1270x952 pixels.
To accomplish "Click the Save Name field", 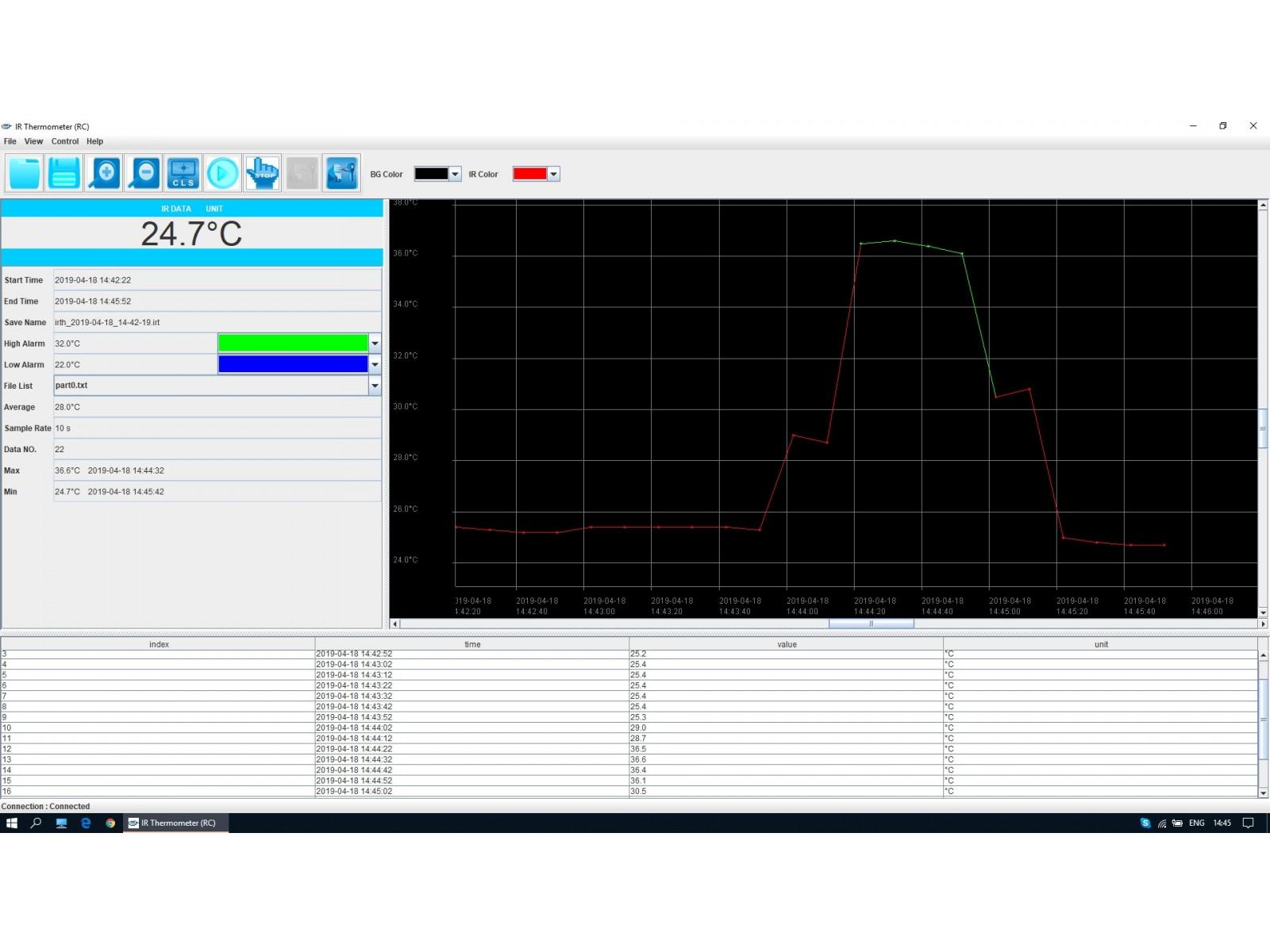I will (217, 322).
